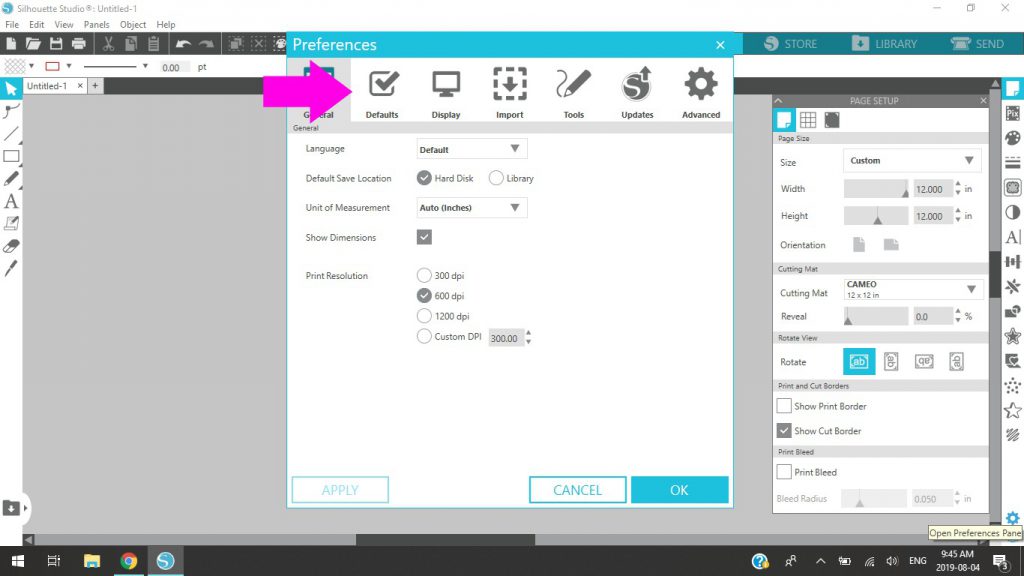Open the Language dropdown
Viewport: 1024px width, 576px height.
[472, 149]
